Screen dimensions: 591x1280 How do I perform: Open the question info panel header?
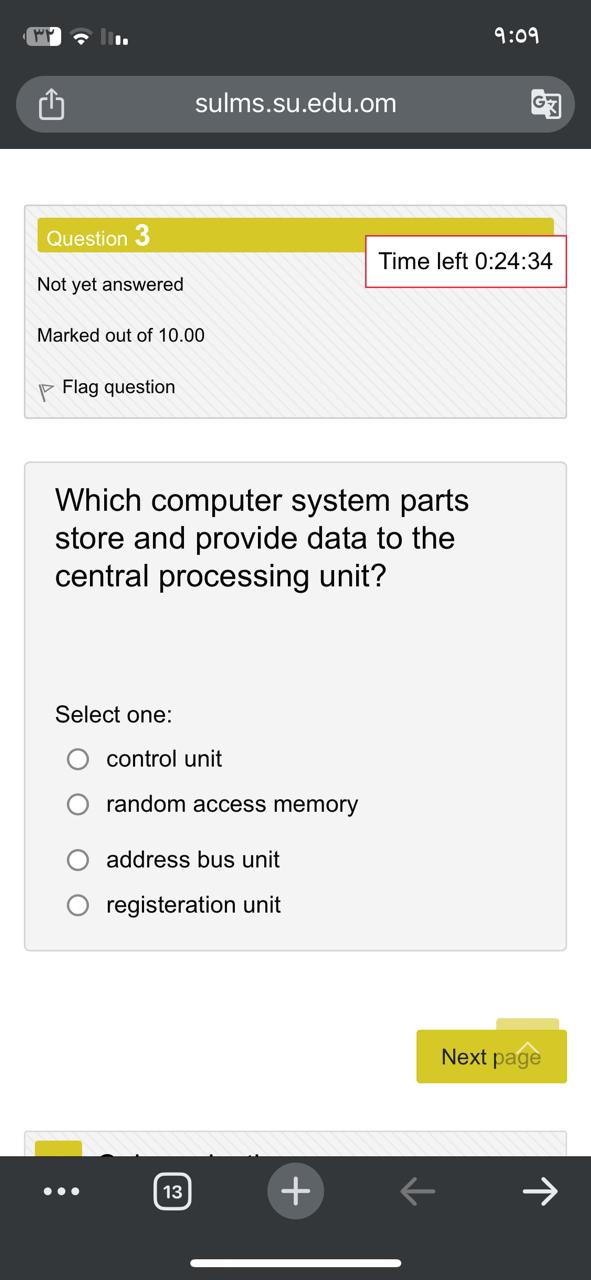click(295, 310)
